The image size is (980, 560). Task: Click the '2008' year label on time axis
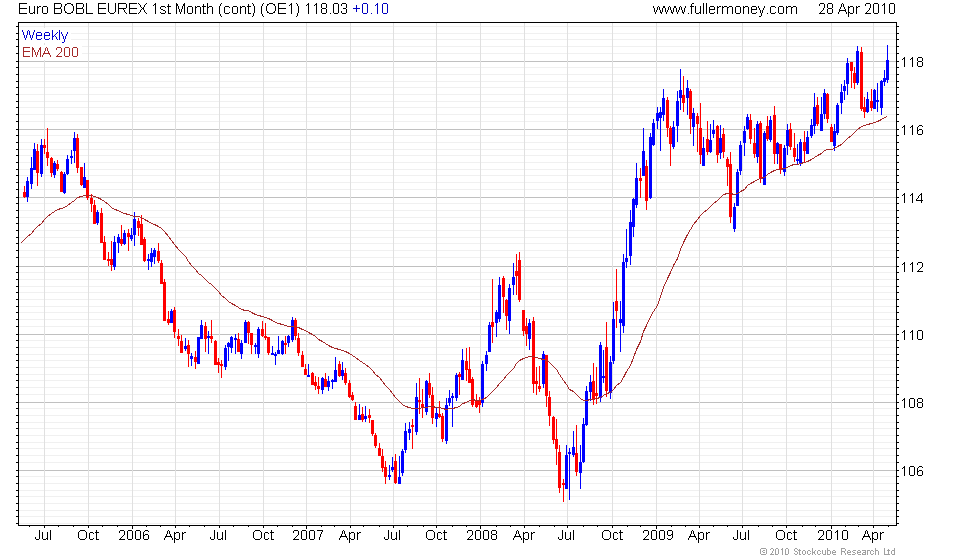pyautogui.click(x=482, y=535)
